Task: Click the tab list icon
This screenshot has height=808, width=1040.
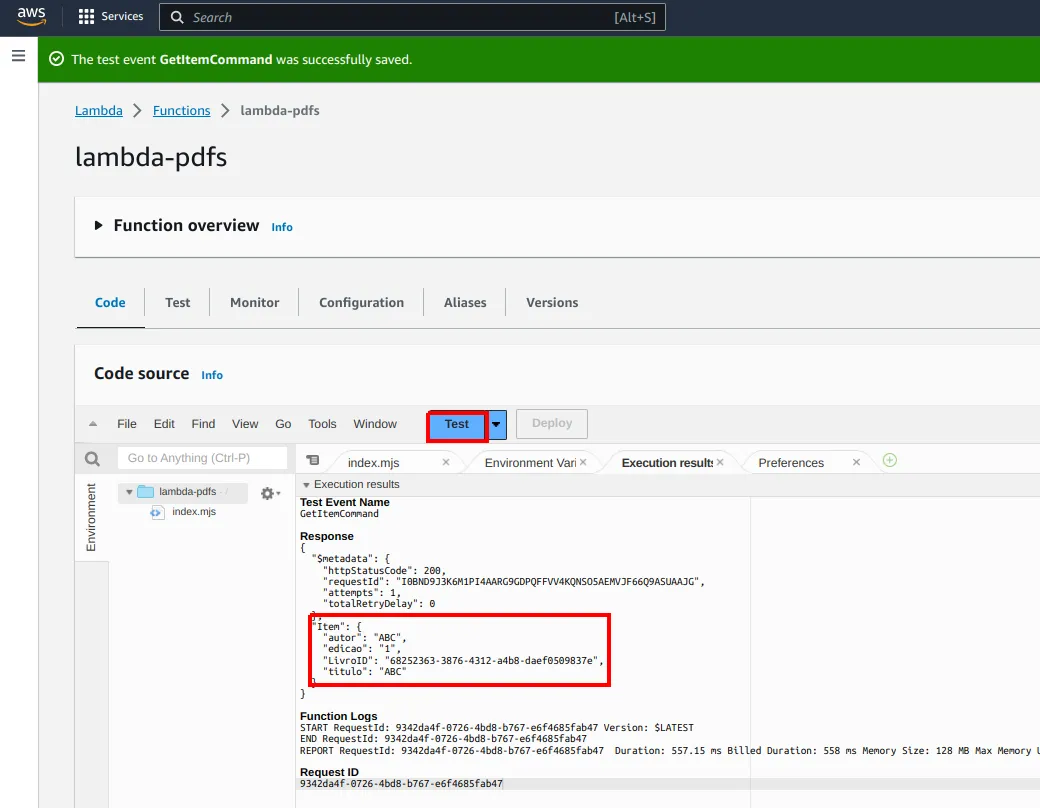Action: (312, 460)
